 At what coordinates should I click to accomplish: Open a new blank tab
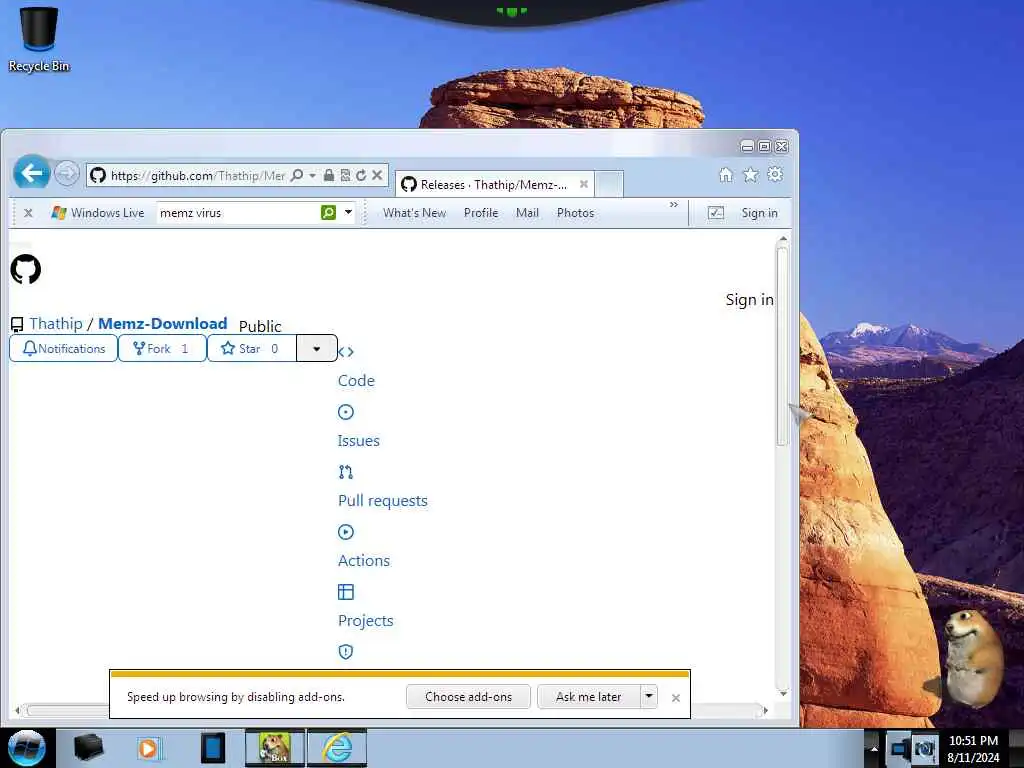tap(609, 184)
